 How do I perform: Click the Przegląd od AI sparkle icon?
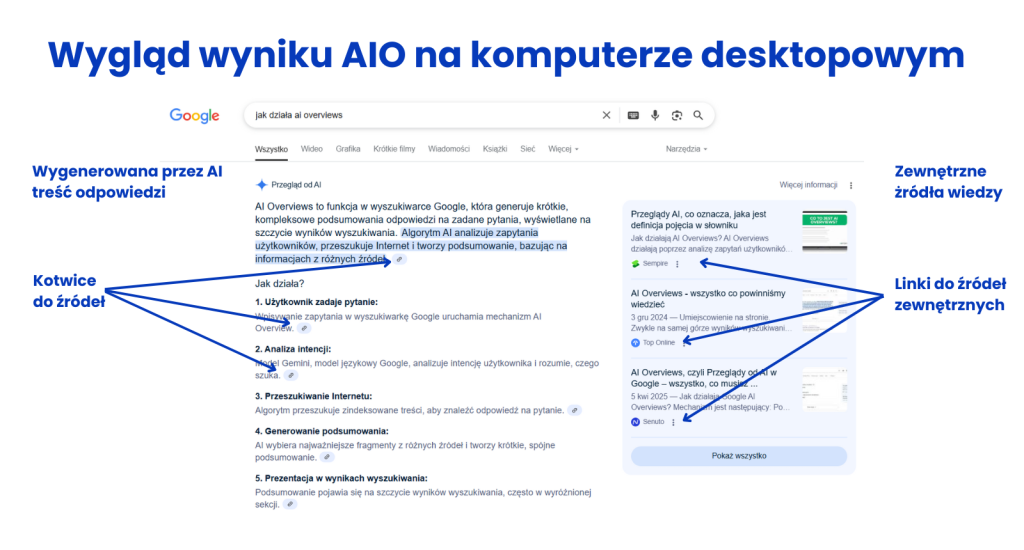(261, 185)
